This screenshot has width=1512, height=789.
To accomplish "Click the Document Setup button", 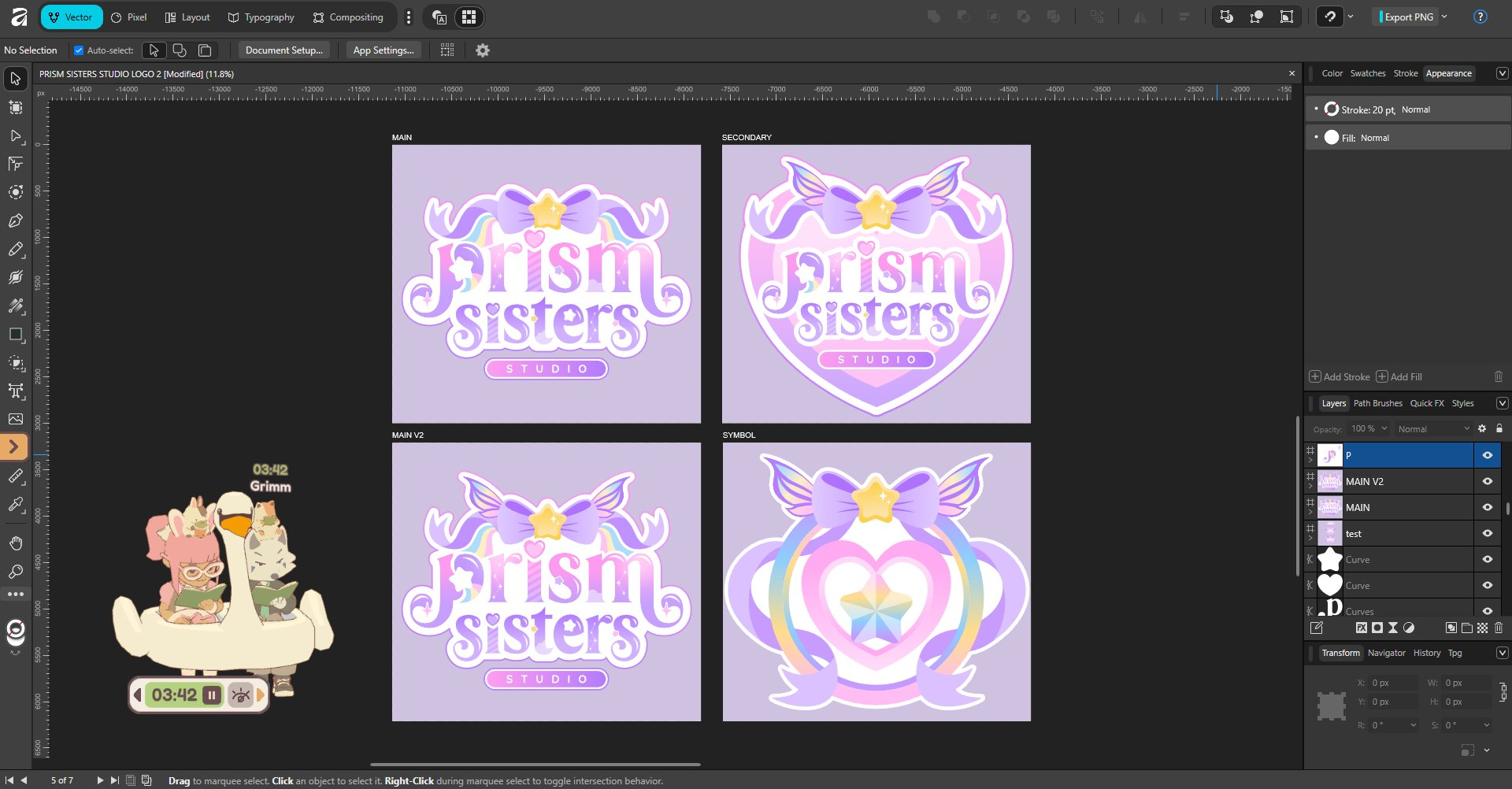I will (283, 50).
